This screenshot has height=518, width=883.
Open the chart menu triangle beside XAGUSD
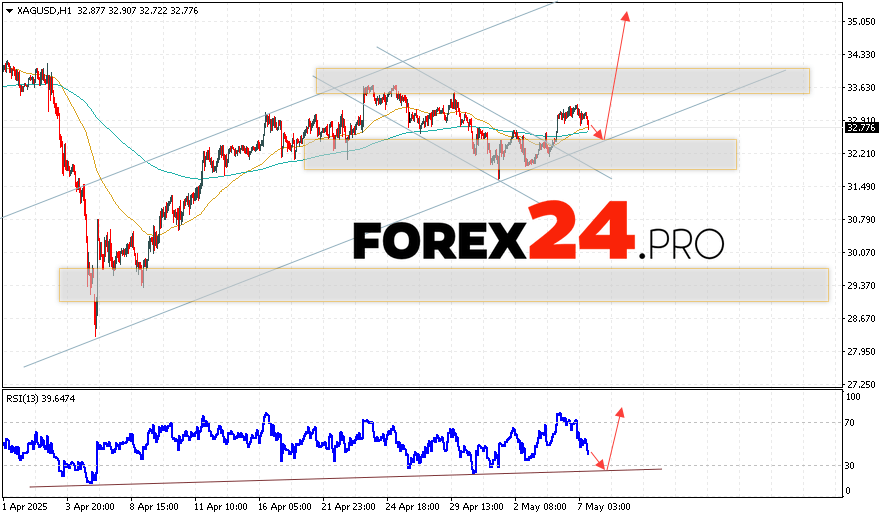[x=9, y=11]
